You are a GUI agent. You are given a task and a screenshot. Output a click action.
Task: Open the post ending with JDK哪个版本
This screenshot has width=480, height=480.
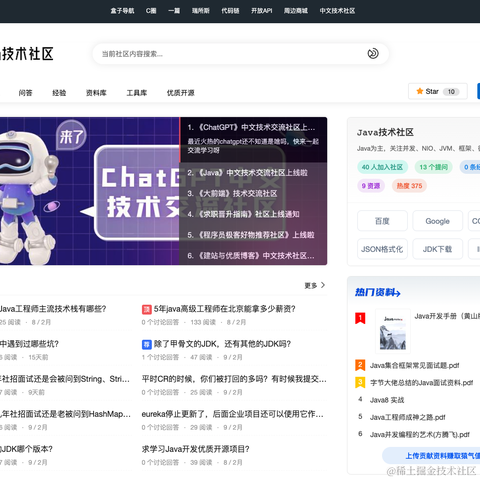[x=26, y=449]
